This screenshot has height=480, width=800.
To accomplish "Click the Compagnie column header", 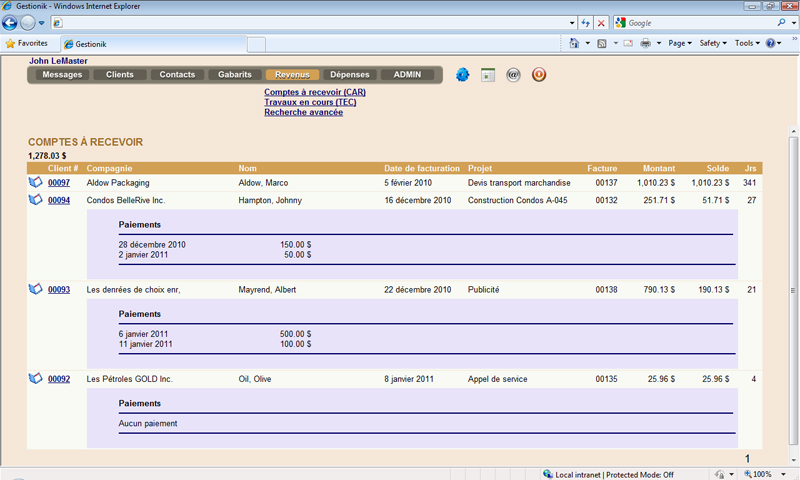I will tap(109, 168).
